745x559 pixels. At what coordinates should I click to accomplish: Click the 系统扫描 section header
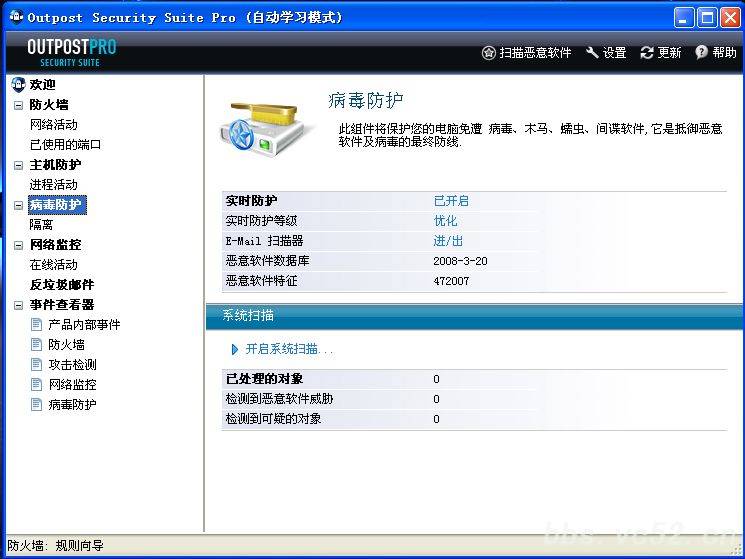(x=474, y=315)
